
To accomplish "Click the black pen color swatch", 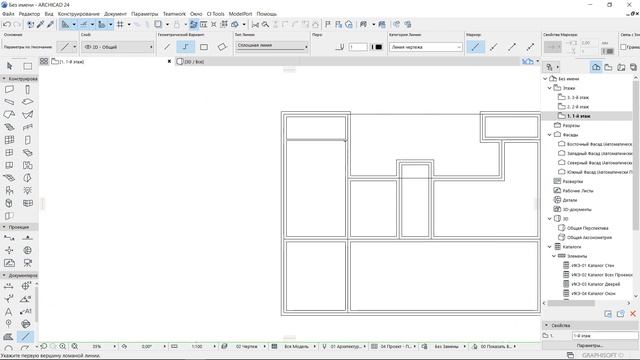I will [x=378, y=47].
